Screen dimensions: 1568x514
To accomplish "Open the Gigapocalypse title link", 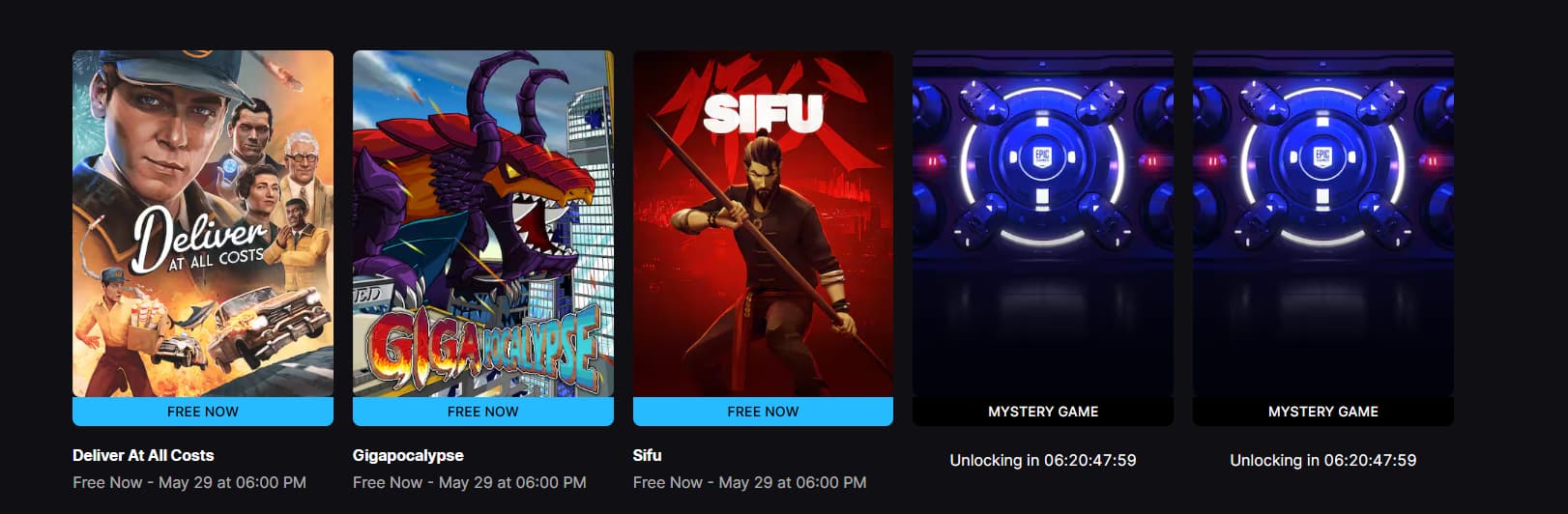I will 408,455.
